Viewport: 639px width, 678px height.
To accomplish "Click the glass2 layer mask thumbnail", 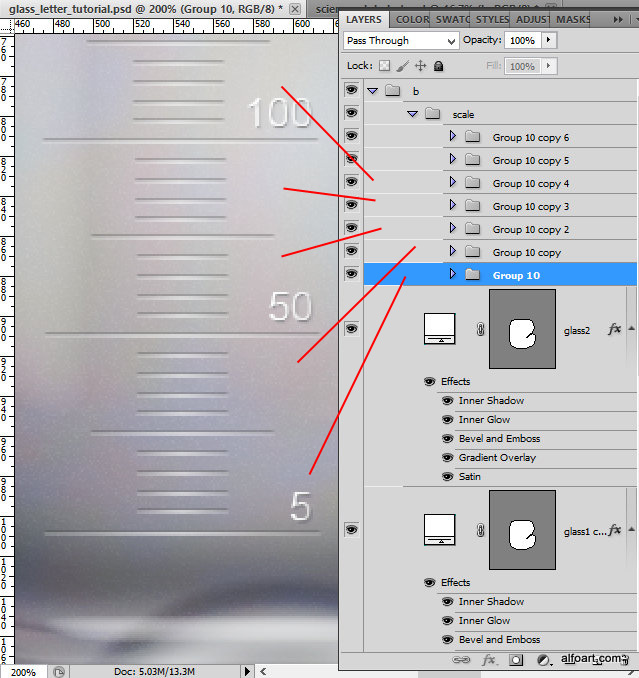I will pyautogui.click(x=521, y=329).
